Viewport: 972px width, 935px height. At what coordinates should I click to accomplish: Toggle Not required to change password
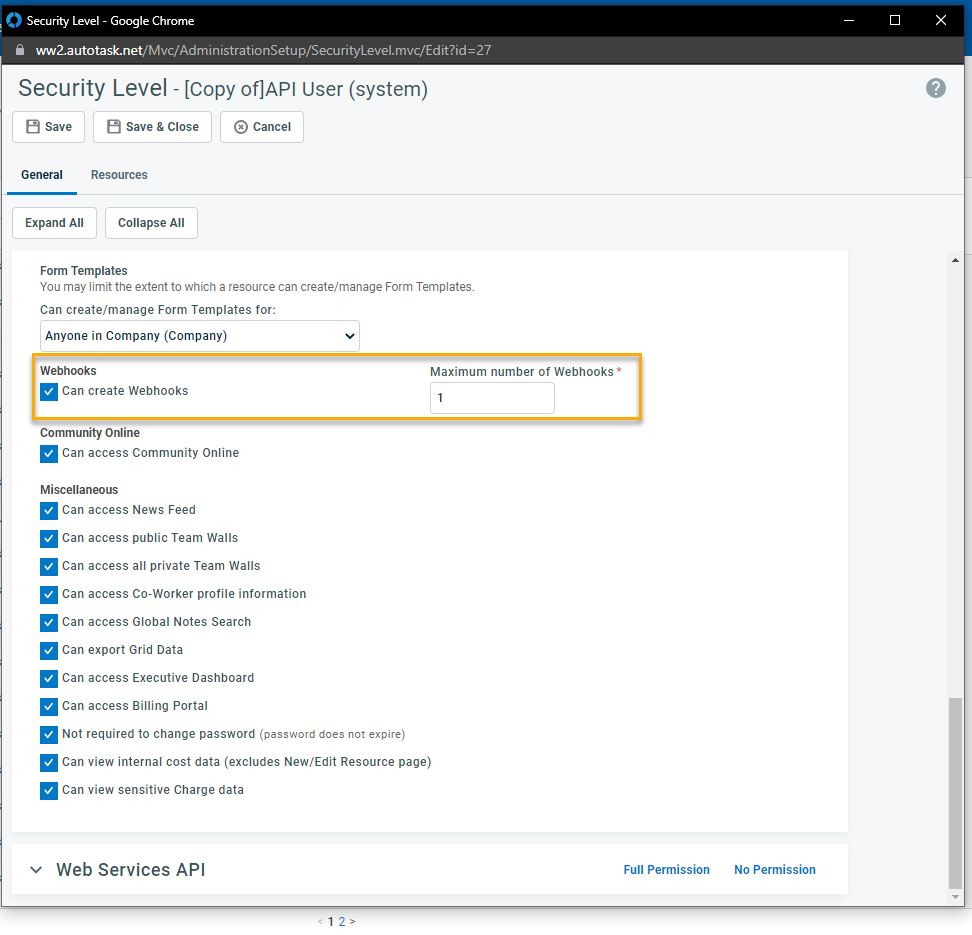click(x=49, y=735)
